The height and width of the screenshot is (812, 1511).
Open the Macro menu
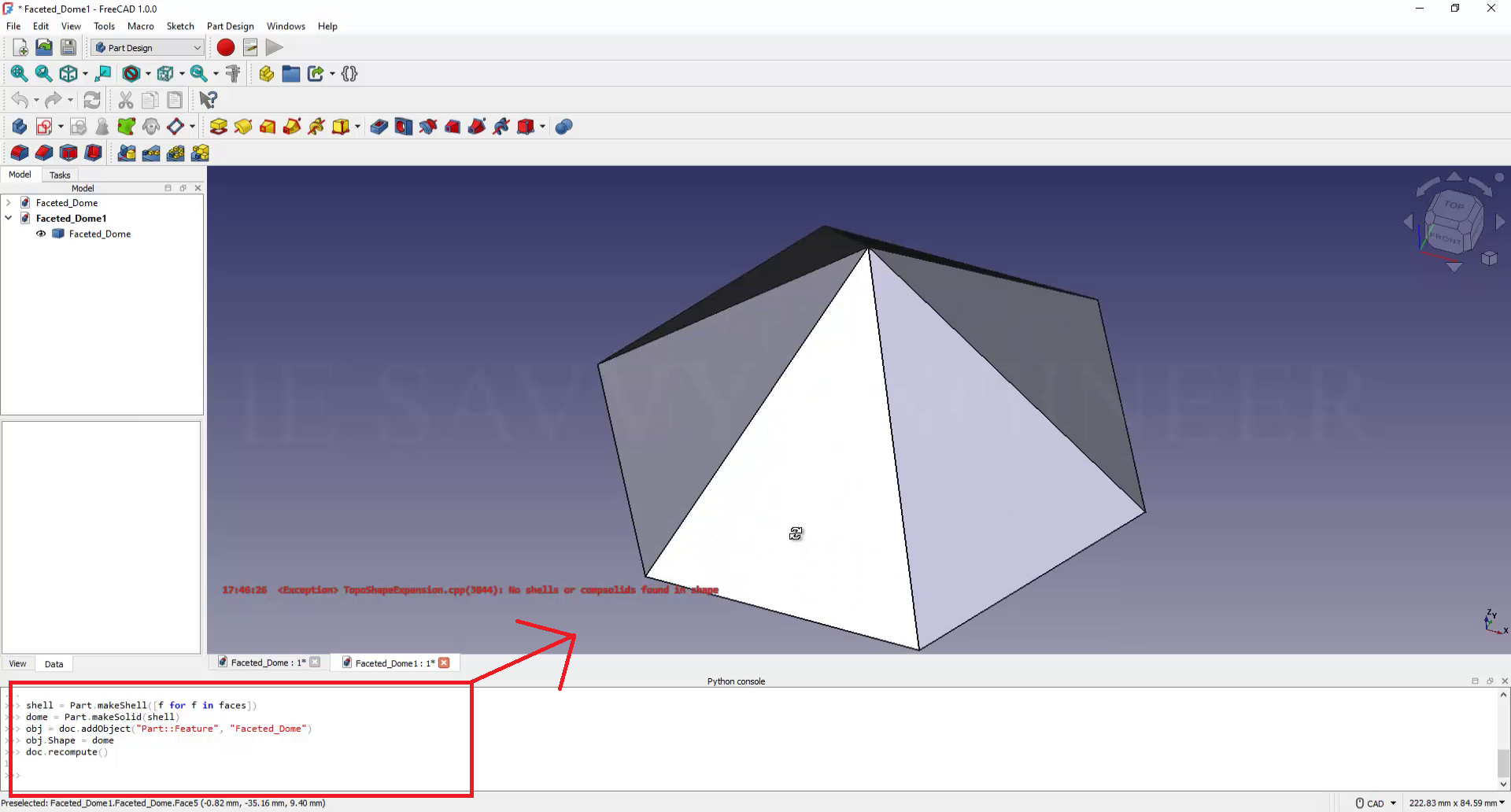[140, 26]
